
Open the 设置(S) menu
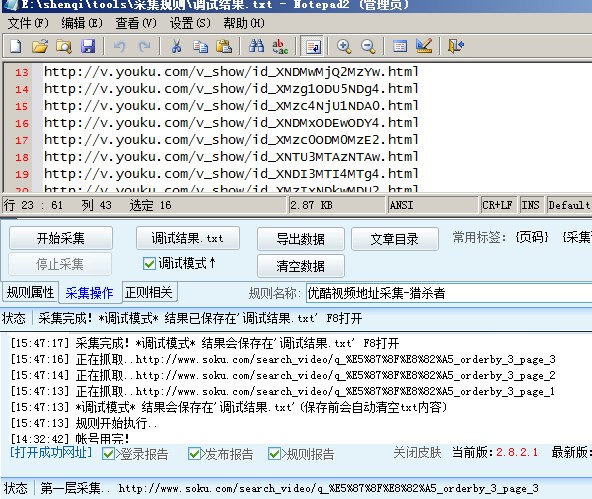(190, 23)
